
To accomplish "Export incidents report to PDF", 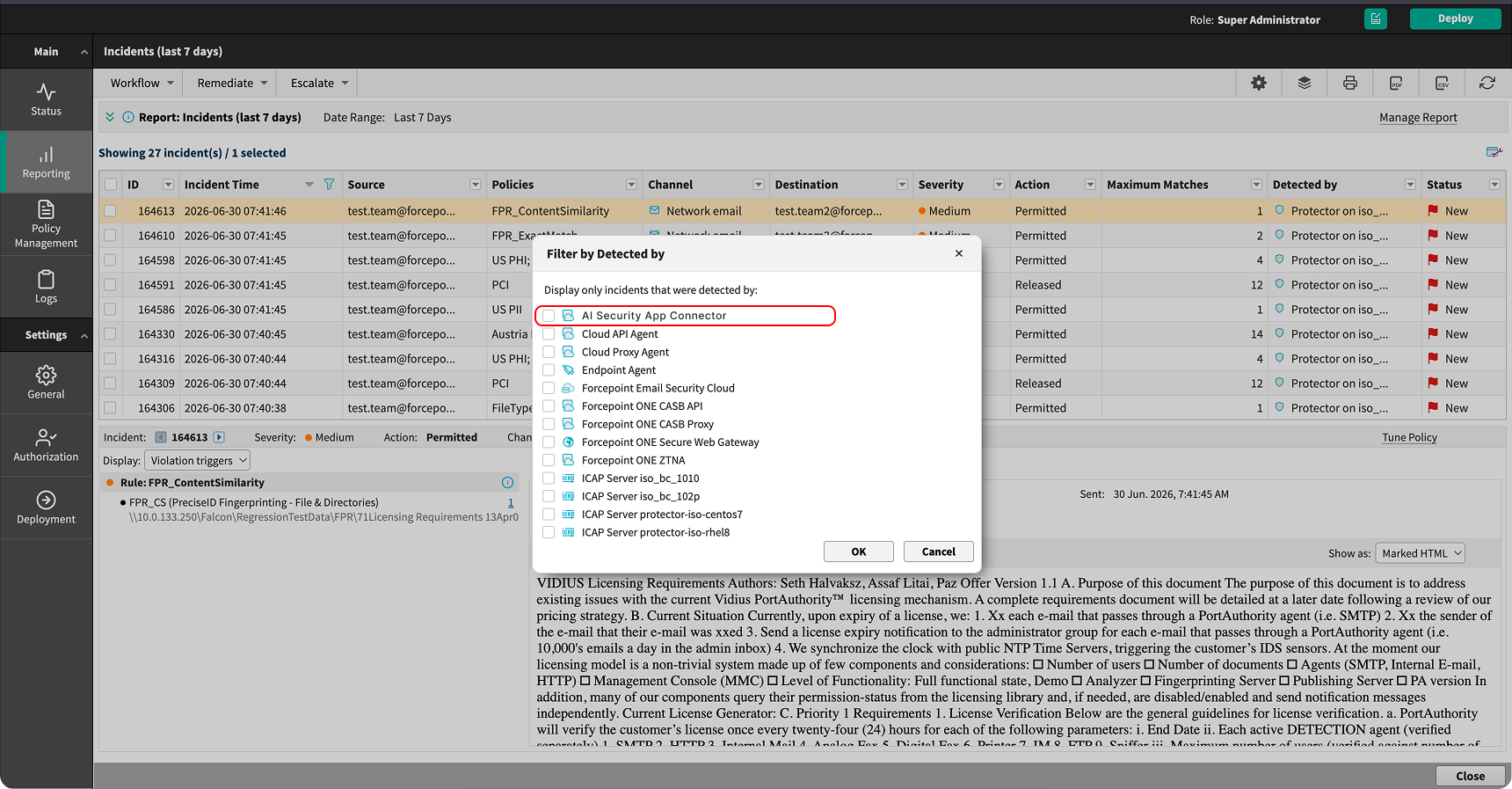I will click(1396, 83).
